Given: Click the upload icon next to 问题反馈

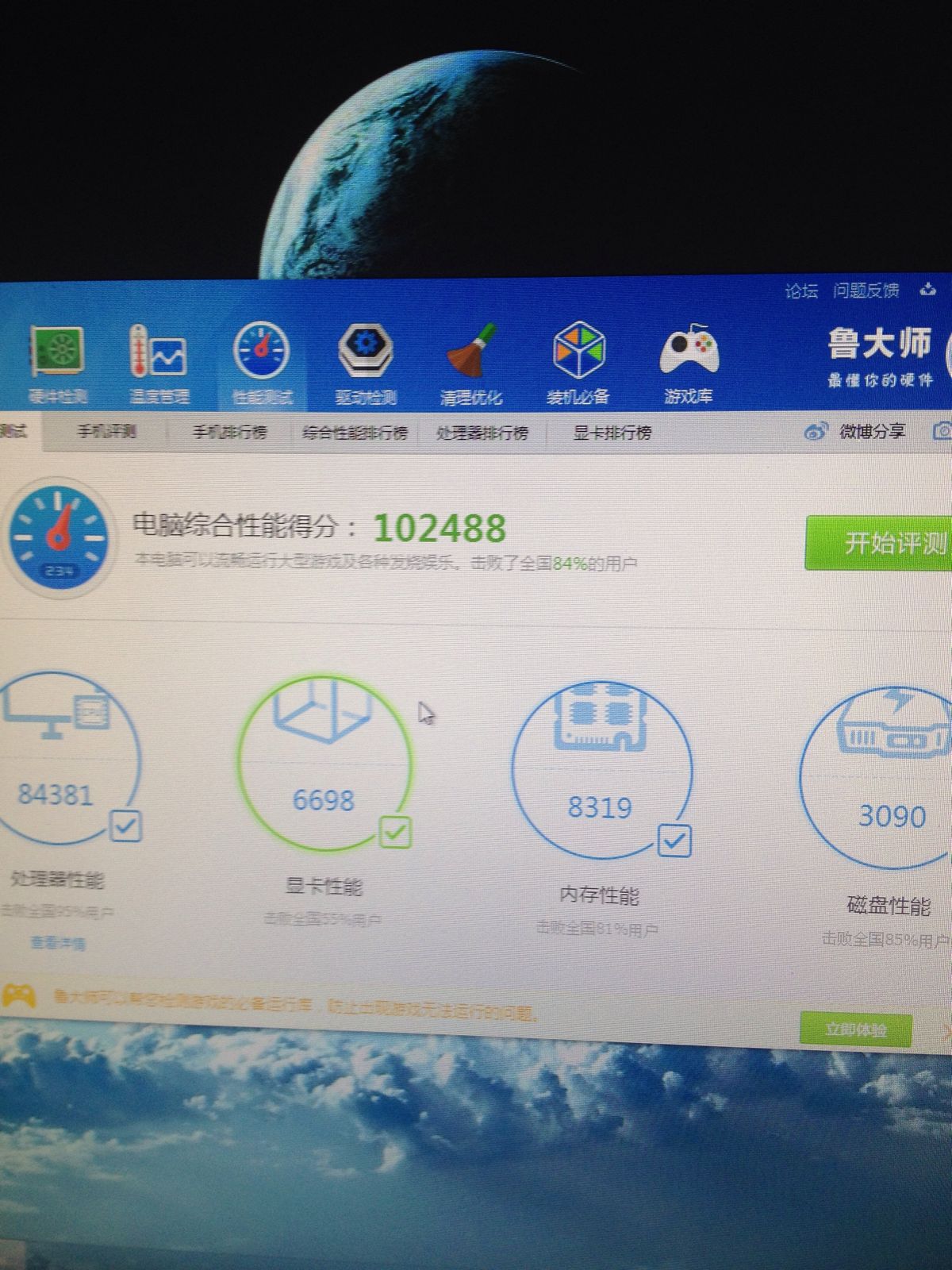Looking at the screenshot, I should pos(927,290).
